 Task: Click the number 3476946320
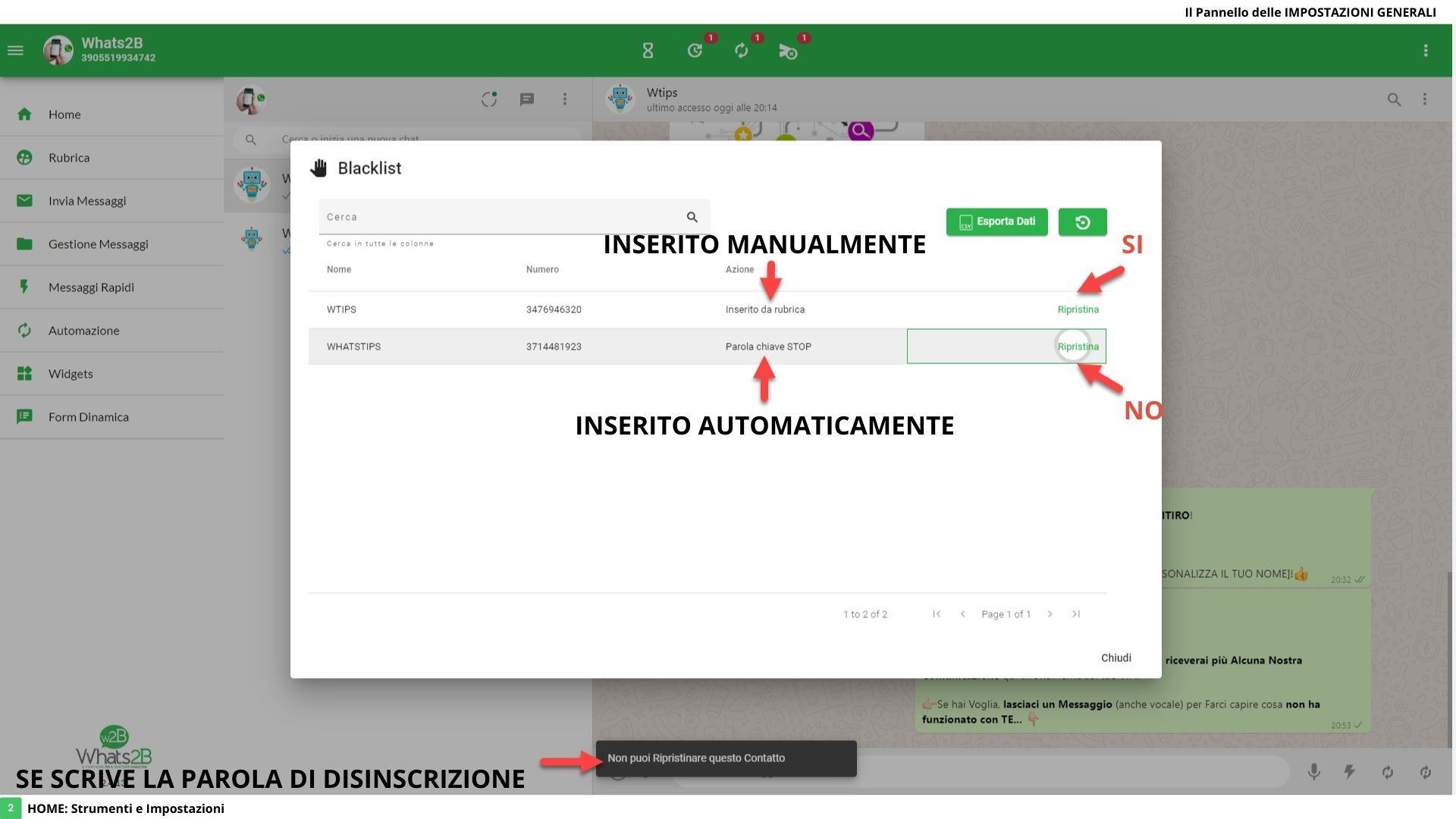[x=554, y=309]
